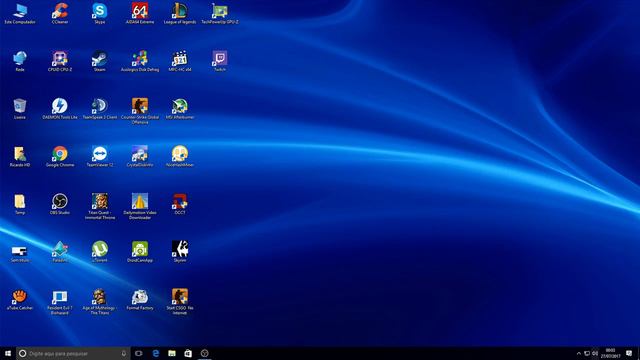Focus the taskbar search box
Viewport: 640px width, 360px height.
point(73,353)
